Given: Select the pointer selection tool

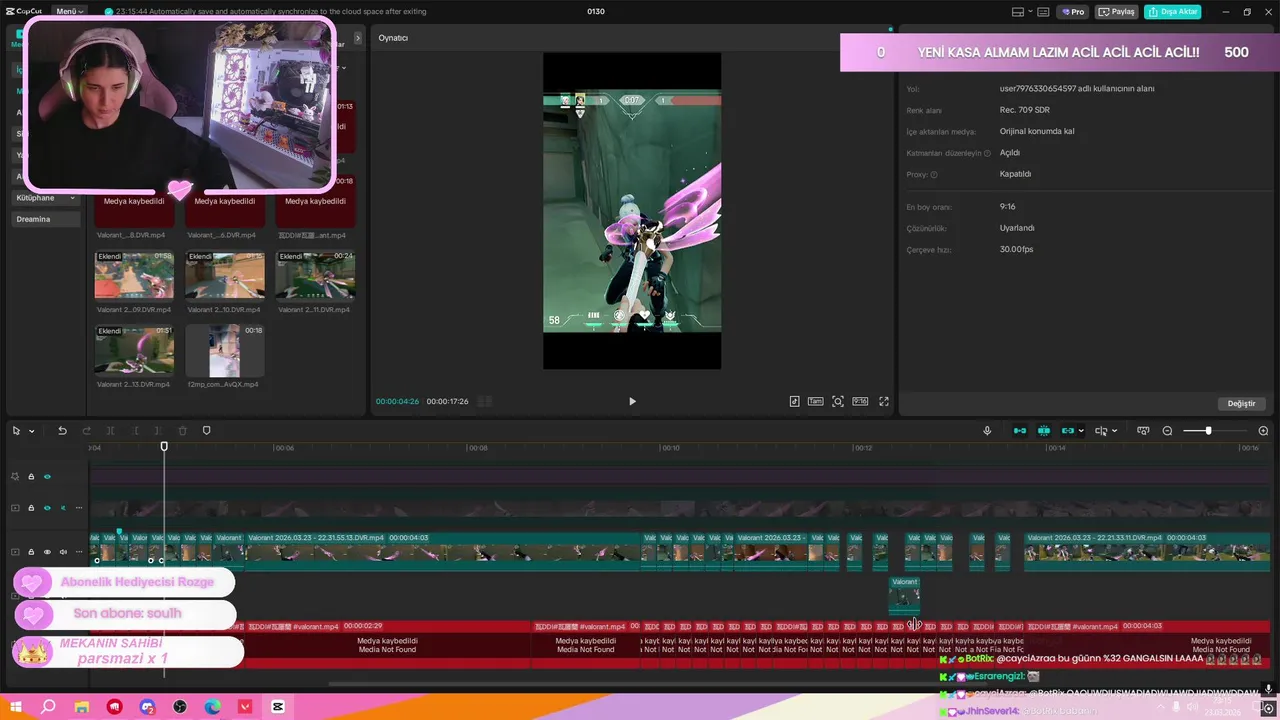Looking at the screenshot, I should click(17, 431).
